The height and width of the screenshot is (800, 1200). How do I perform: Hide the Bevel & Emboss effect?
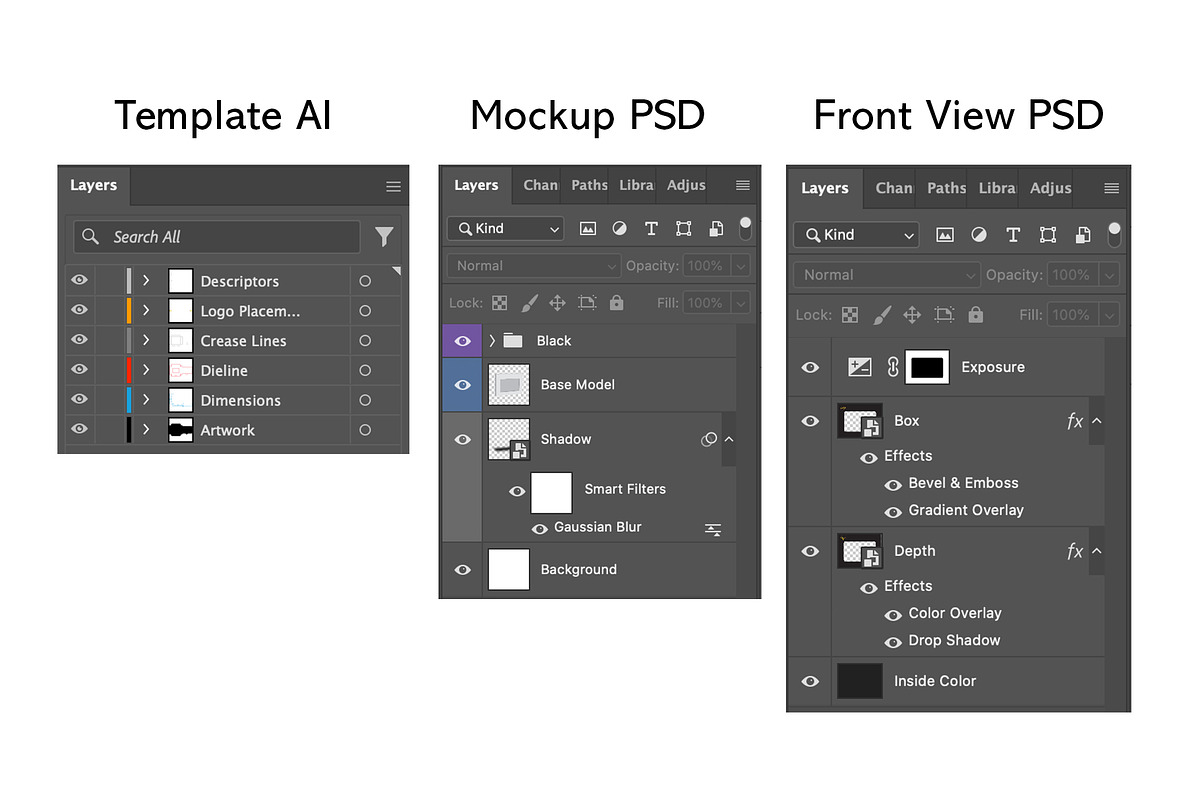893,484
